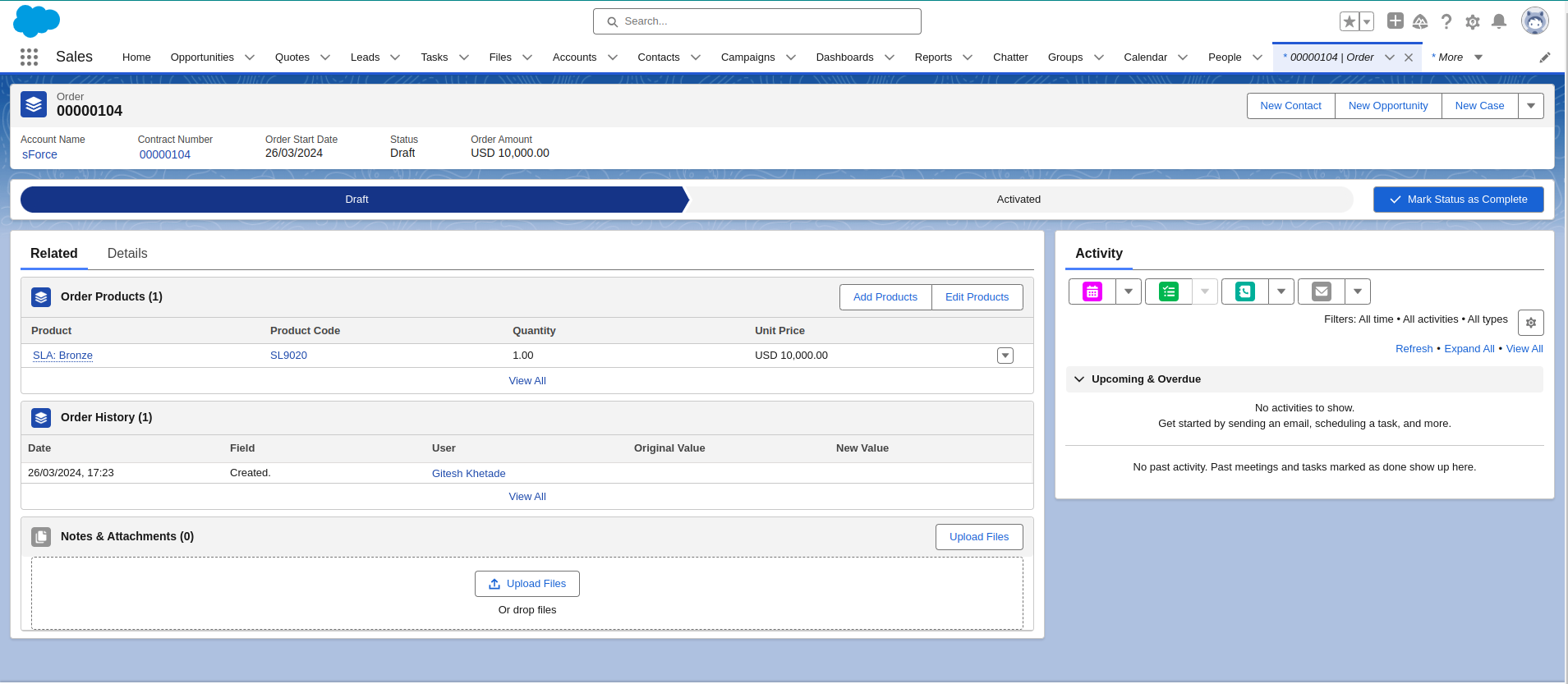Viewport: 1568px width, 684px height.
Task: Click the New Case button
Action: [1479, 106]
